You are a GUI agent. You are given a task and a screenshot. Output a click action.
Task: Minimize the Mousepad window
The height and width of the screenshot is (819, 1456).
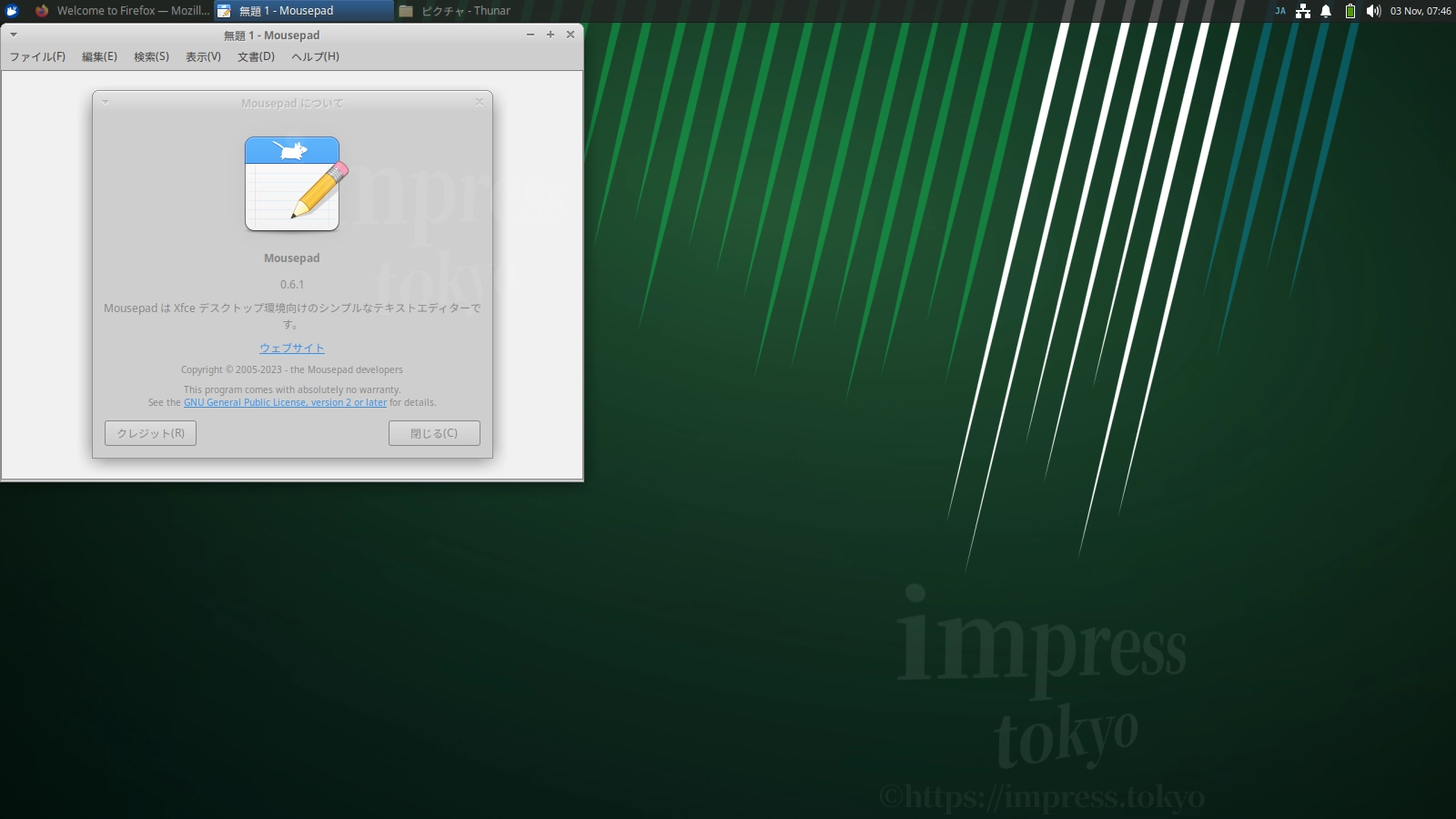point(531,35)
